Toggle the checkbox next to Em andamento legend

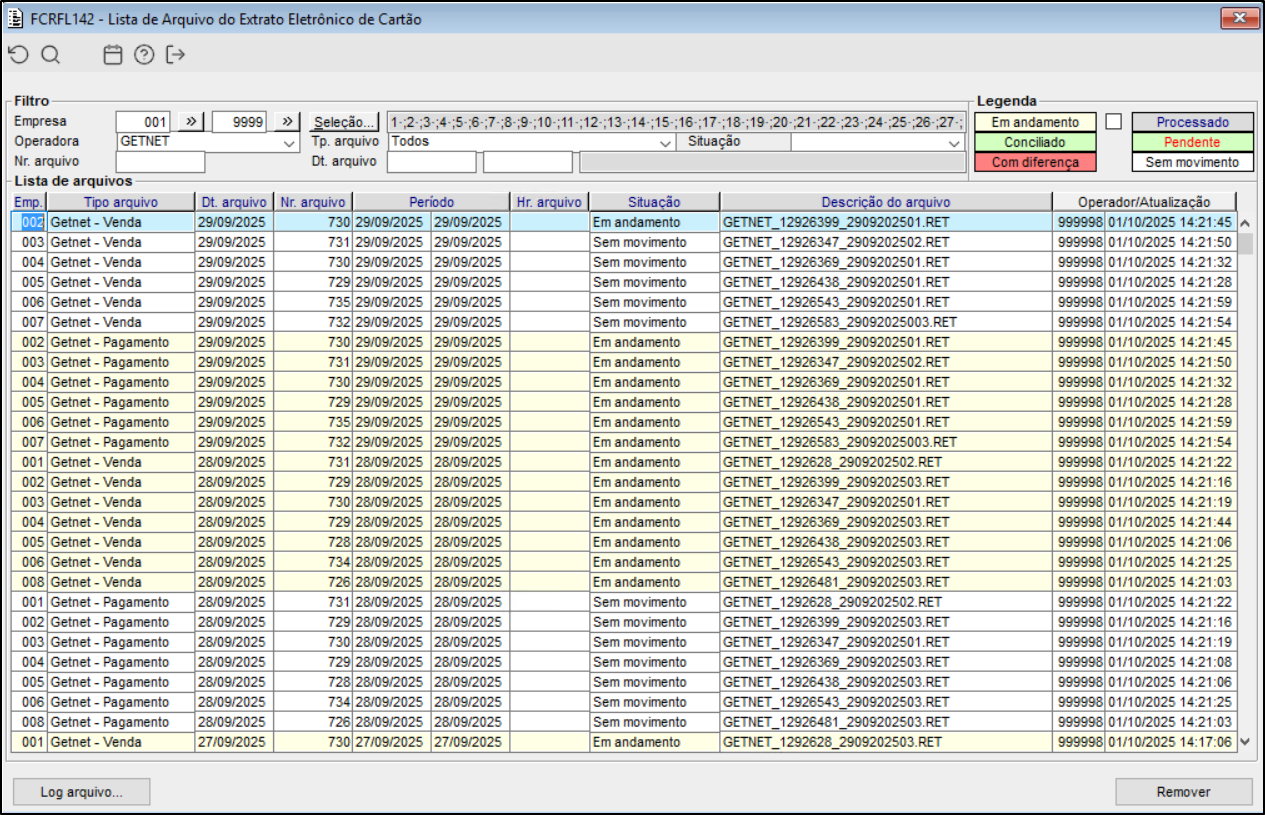[x=1114, y=122]
